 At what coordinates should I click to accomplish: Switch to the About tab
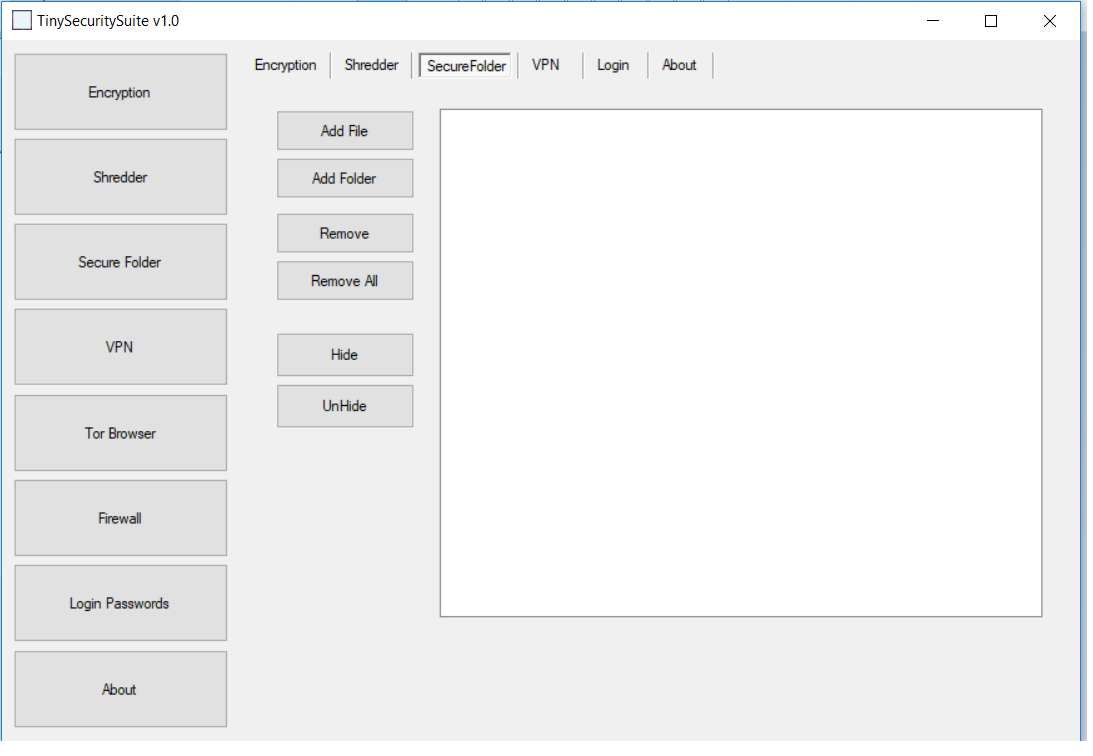[x=679, y=65]
